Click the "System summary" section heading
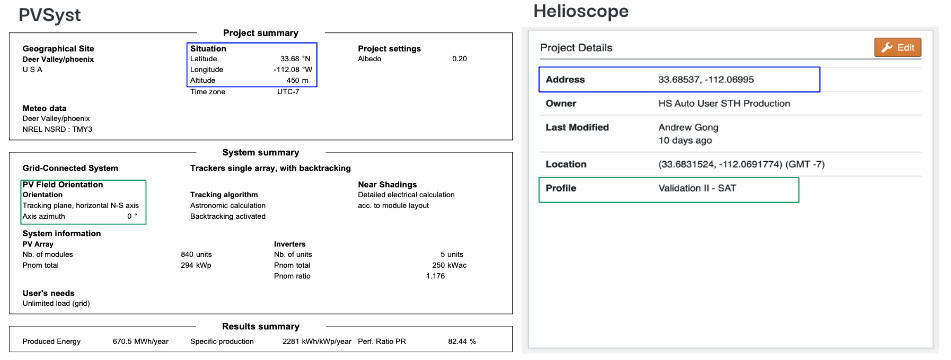 pos(261,153)
